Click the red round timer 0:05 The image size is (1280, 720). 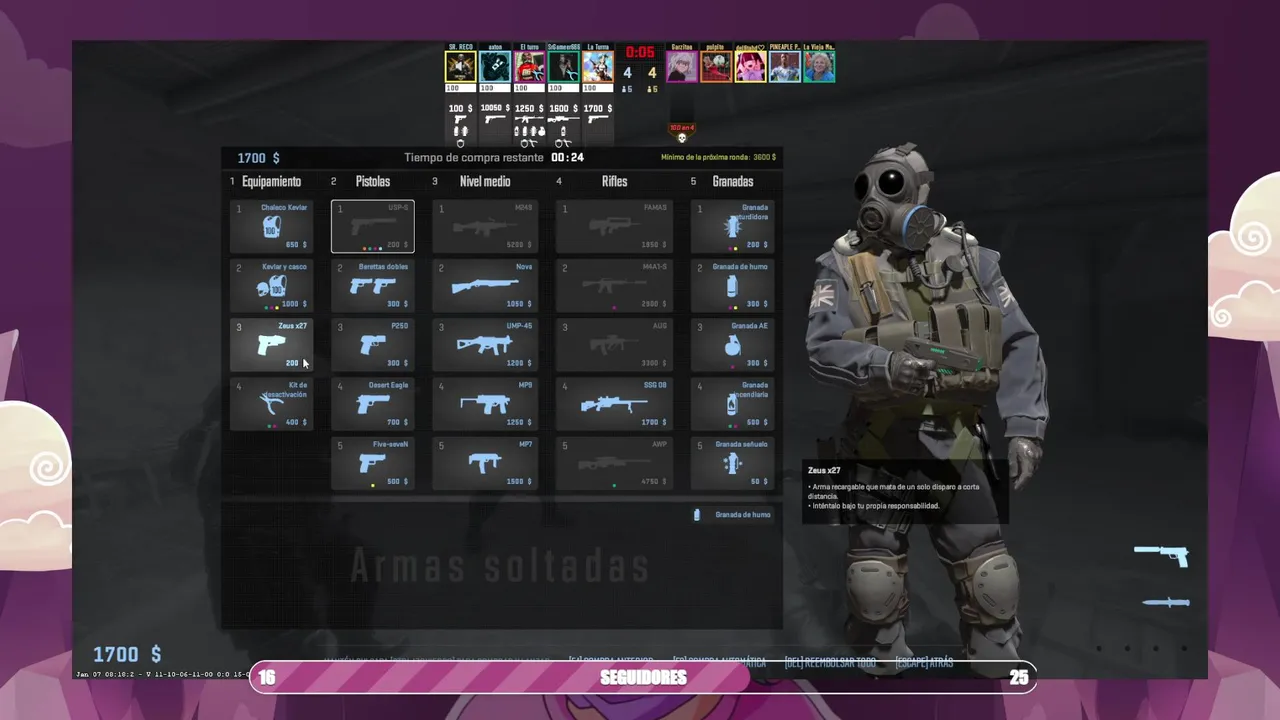point(640,53)
